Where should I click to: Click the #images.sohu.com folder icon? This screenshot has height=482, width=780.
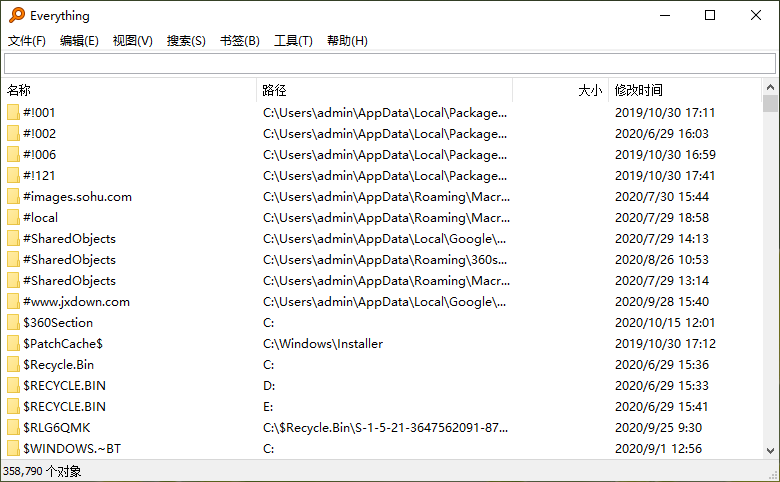[x=13, y=197]
